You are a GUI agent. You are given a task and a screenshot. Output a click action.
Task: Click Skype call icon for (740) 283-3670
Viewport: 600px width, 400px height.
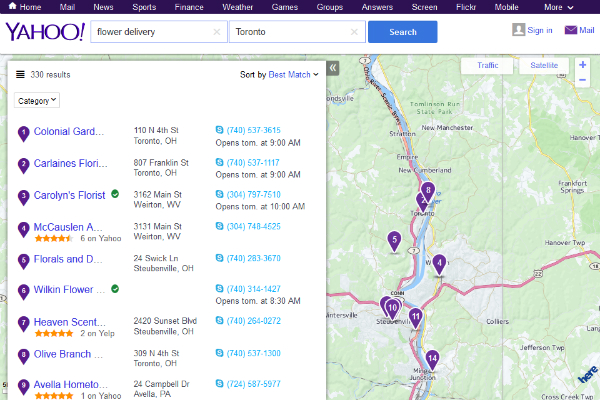[219, 258]
